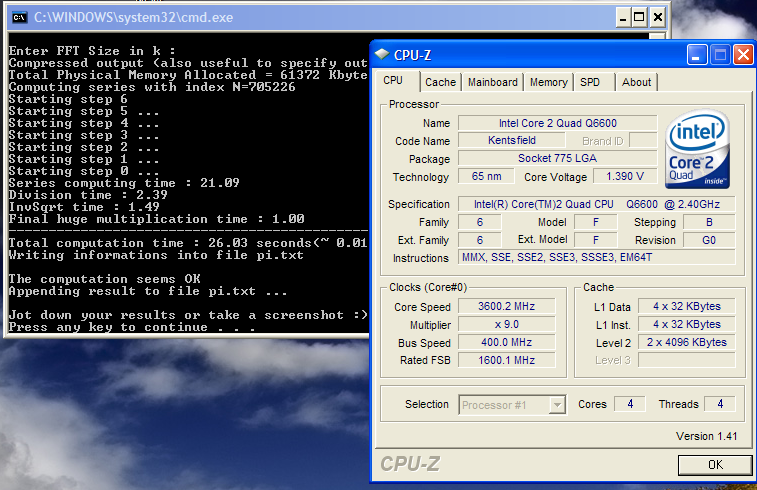The height and width of the screenshot is (490, 757).
Task: Click the Cores count value
Action: (x=630, y=404)
